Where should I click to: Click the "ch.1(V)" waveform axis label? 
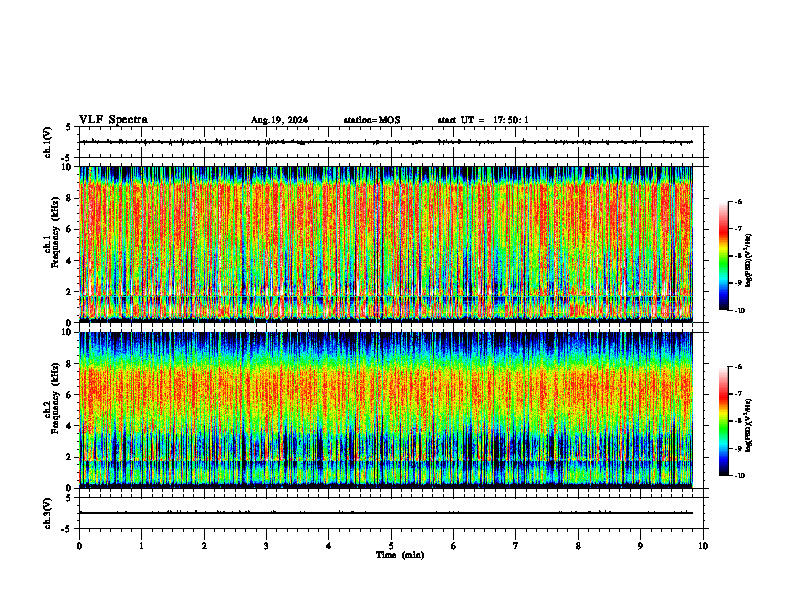[47, 142]
